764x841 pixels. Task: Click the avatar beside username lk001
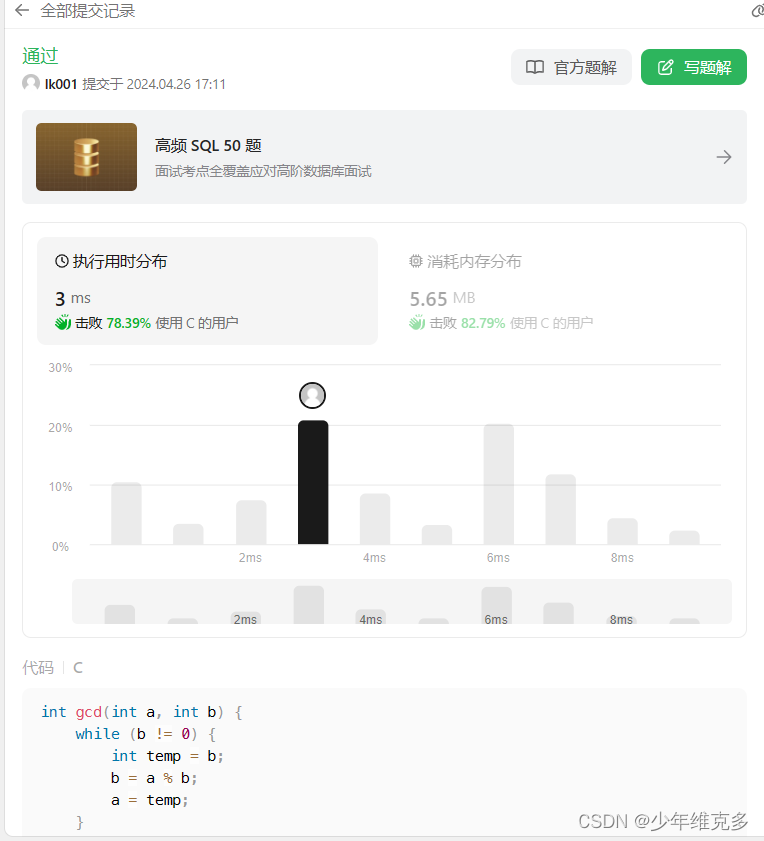30,83
